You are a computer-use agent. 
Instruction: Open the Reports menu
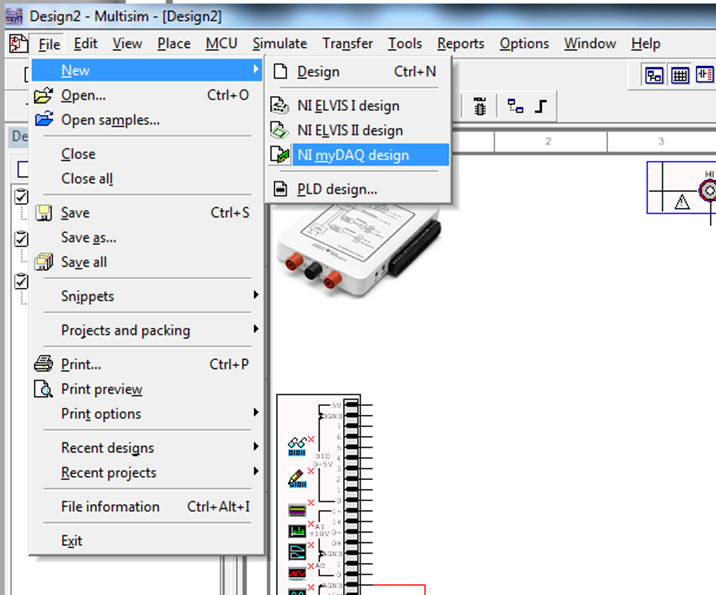tap(461, 44)
